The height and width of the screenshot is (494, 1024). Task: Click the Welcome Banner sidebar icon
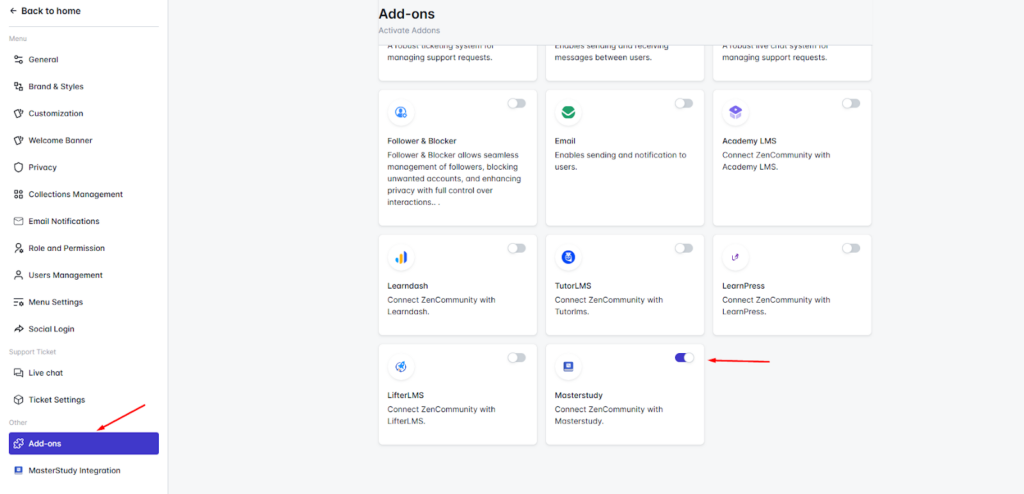tap(18, 140)
